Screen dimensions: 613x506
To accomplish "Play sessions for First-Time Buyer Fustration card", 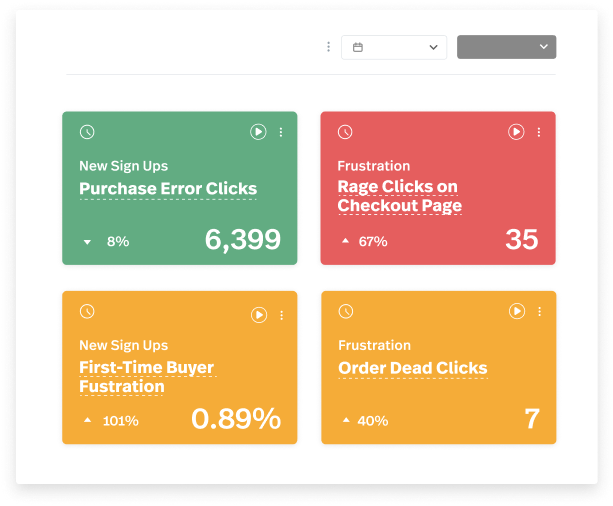I will (259, 315).
